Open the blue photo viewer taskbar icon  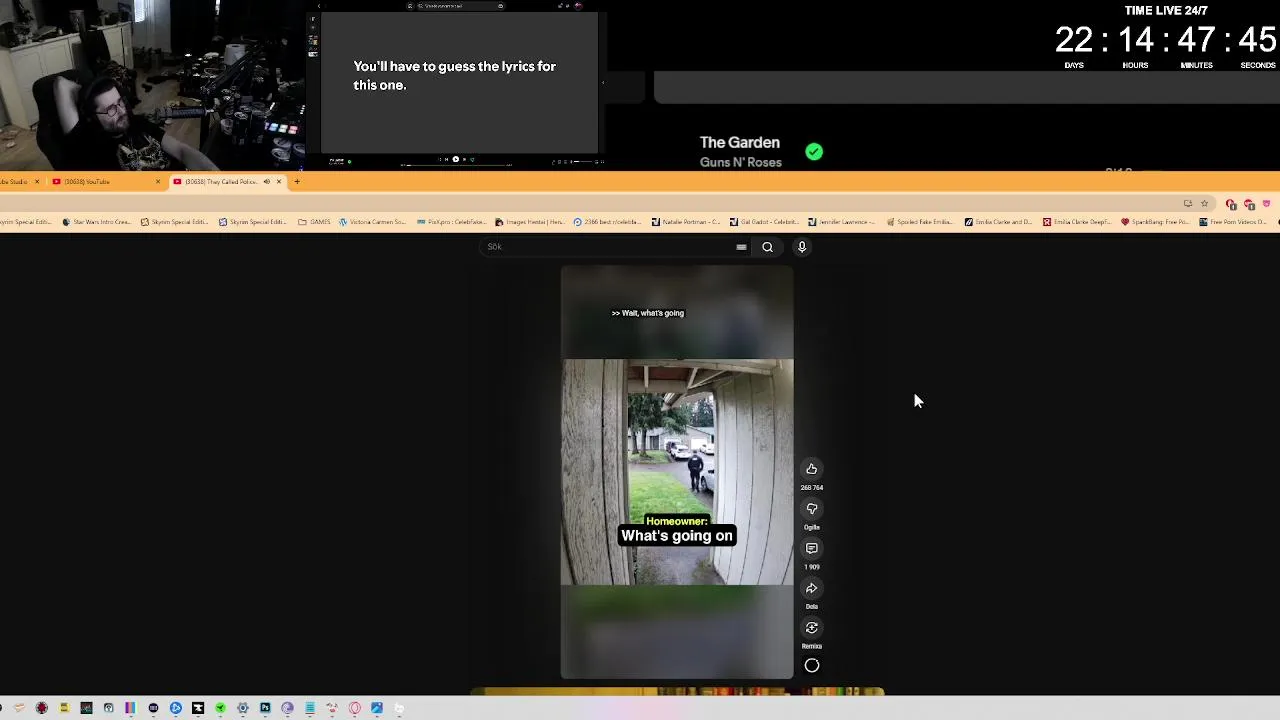(377, 708)
